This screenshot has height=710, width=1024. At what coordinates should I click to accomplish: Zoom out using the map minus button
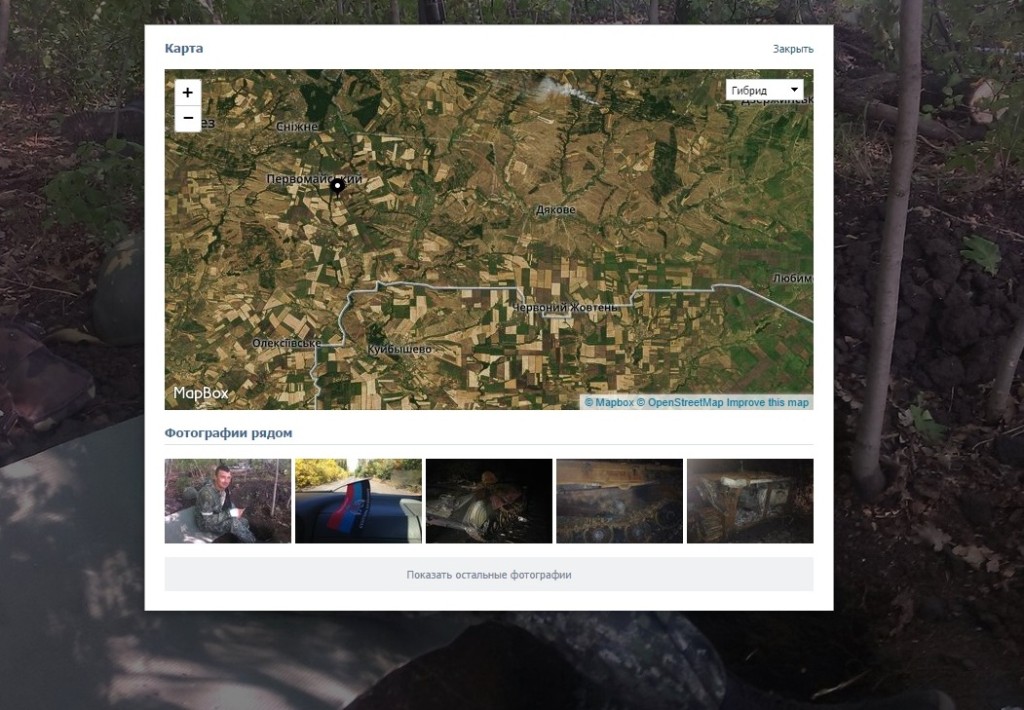click(188, 119)
